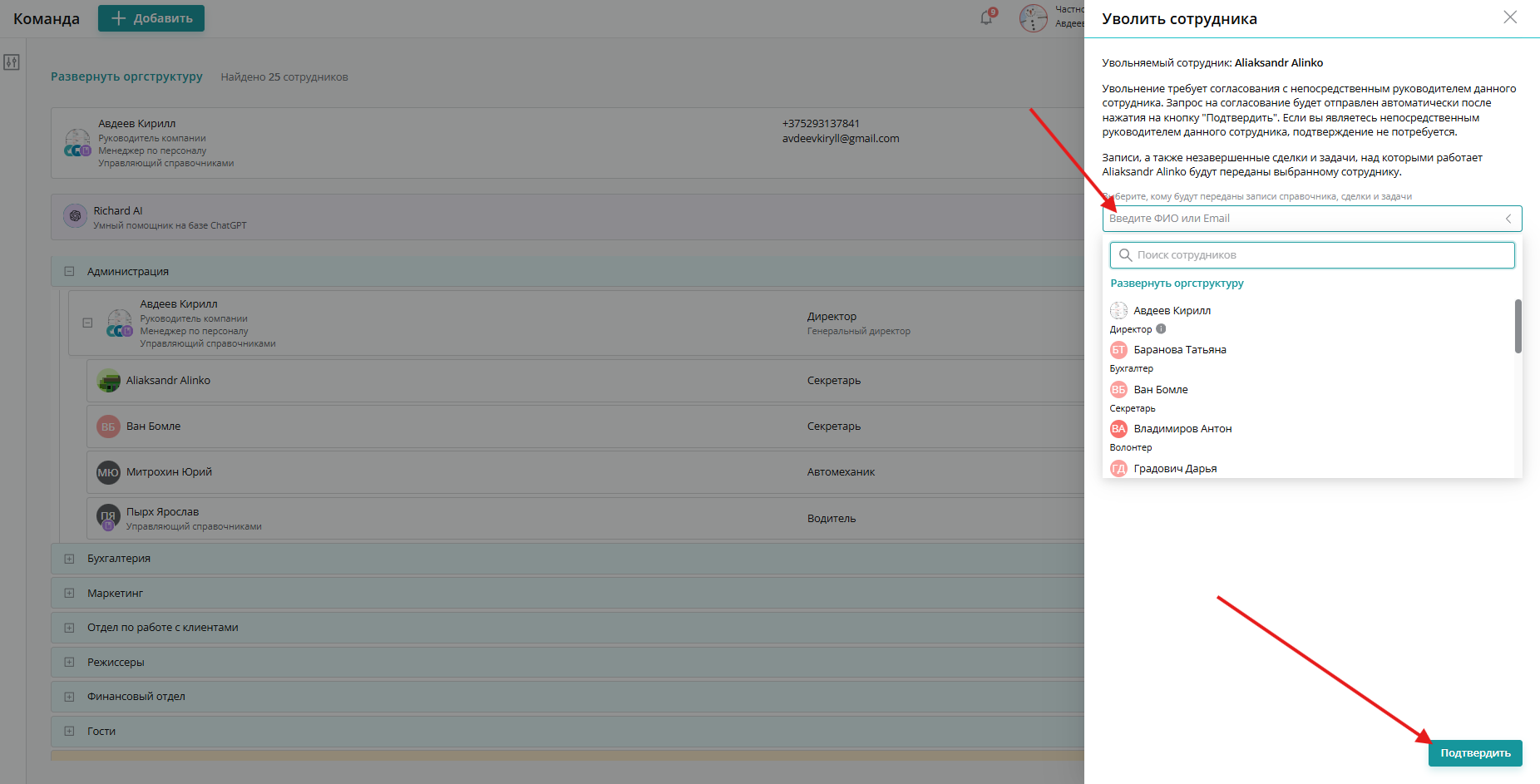Expand the Финансовый отдел department
The height and width of the screenshot is (784, 1540).
point(69,697)
